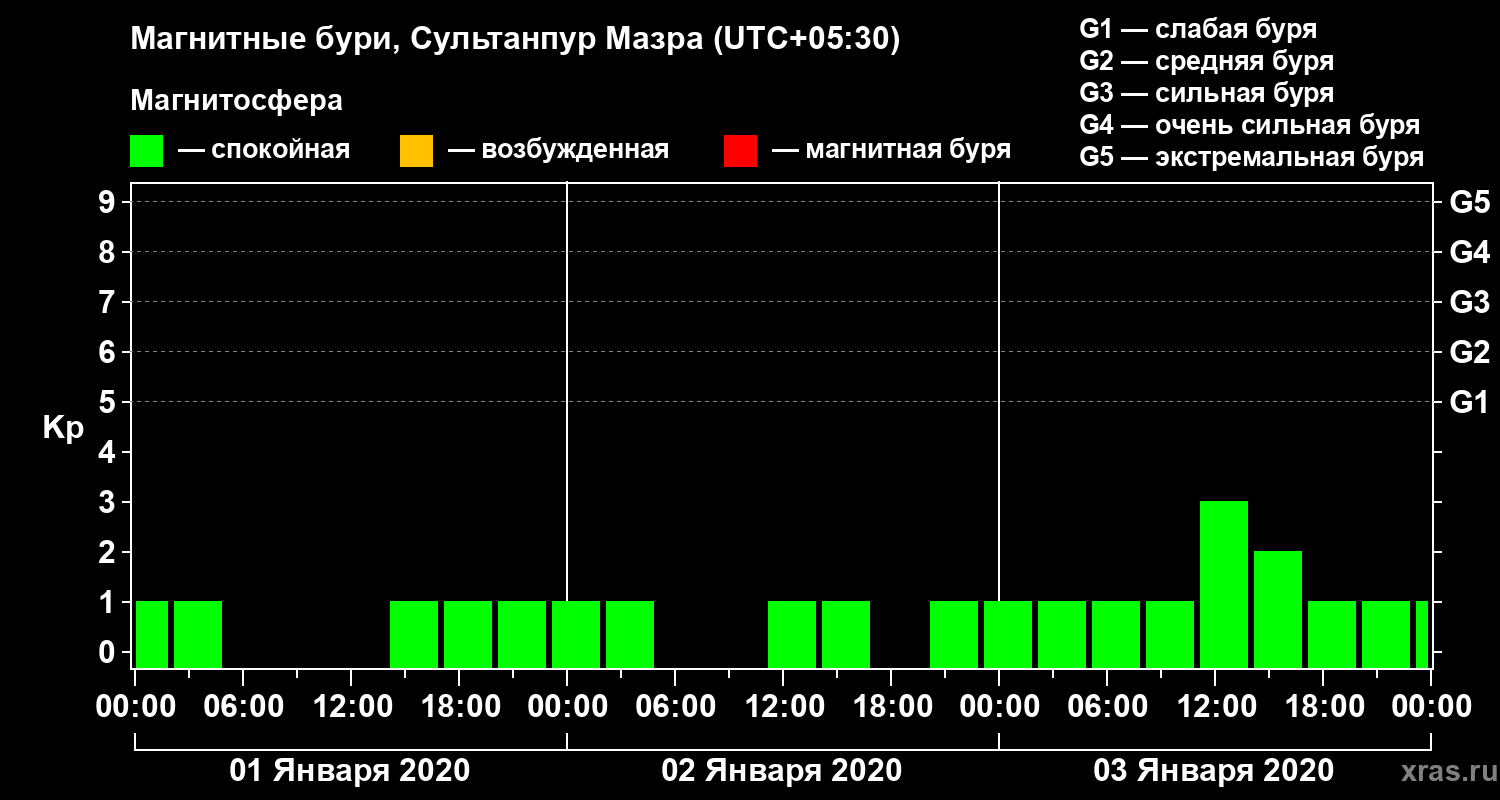This screenshot has height=800, width=1500.
Task: Click the '12:00' tick label of 03 Января
Action: pos(1215,707)
